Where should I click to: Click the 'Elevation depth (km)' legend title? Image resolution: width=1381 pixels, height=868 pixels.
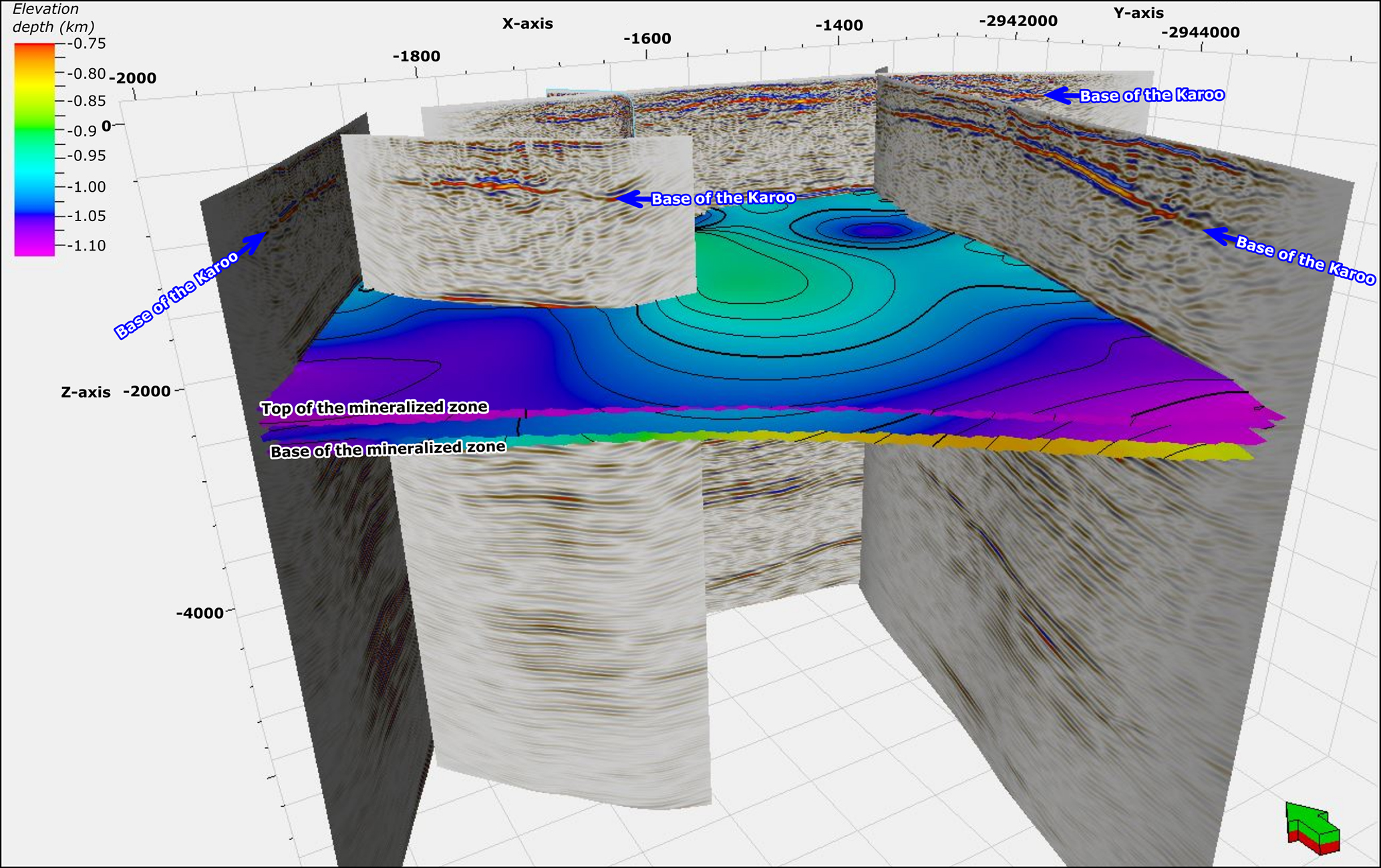pyautogui.click(x=52, y=18)
